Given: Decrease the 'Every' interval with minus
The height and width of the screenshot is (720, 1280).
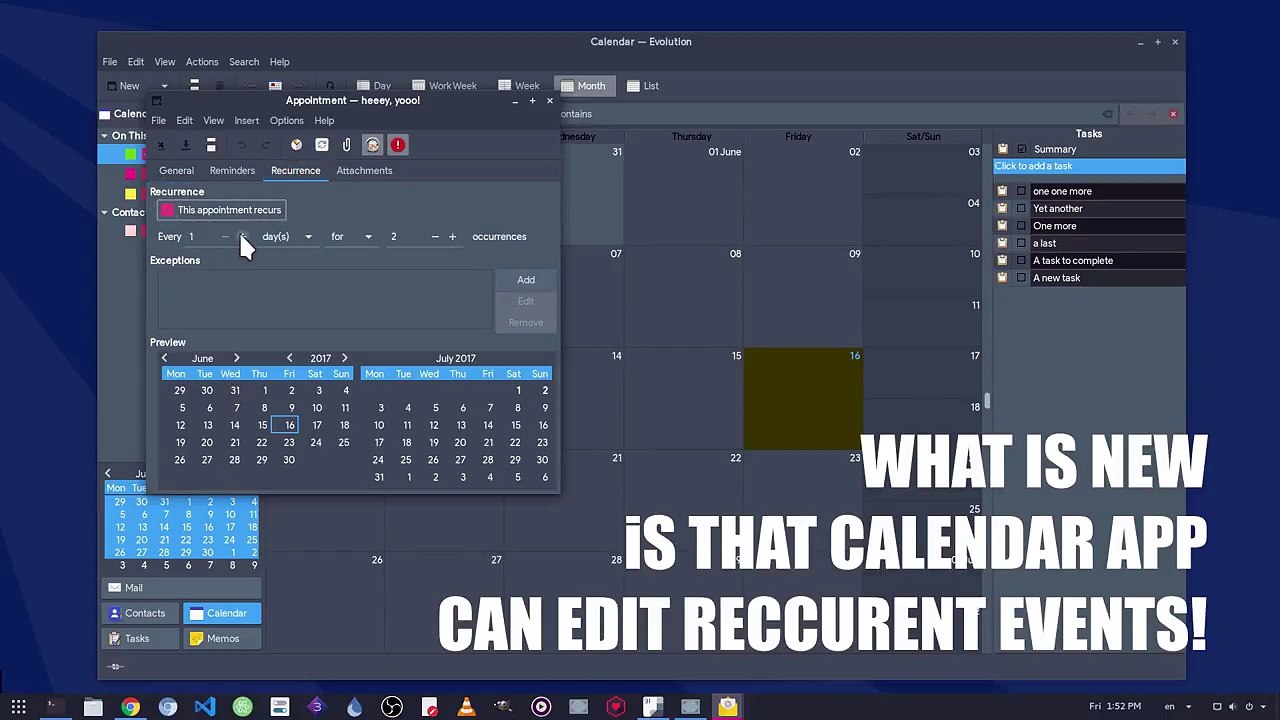Looking at the screenshot, I should click(225, 237).
